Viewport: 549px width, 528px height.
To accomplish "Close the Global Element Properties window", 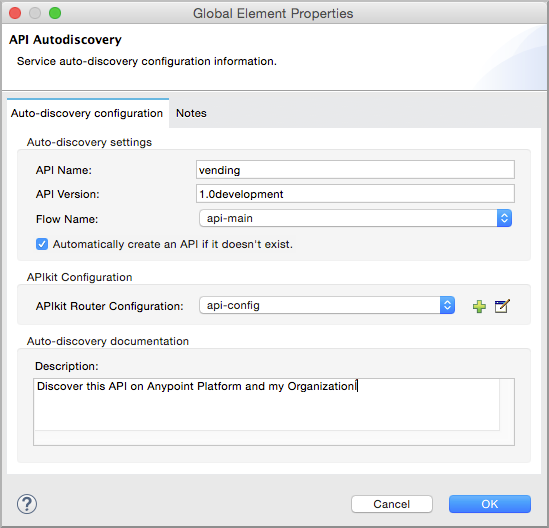I will (x=15, y=13).
